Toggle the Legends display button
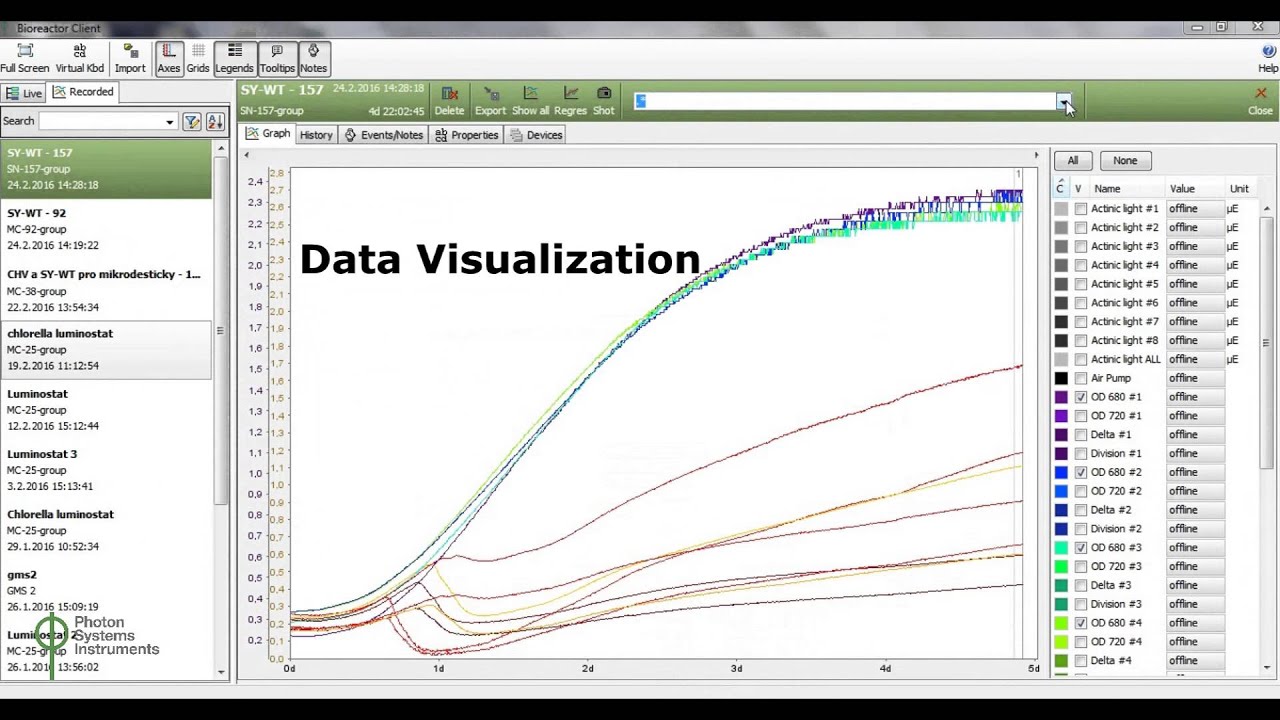This screenshot has height=720, width=1280. click(234, 58)
